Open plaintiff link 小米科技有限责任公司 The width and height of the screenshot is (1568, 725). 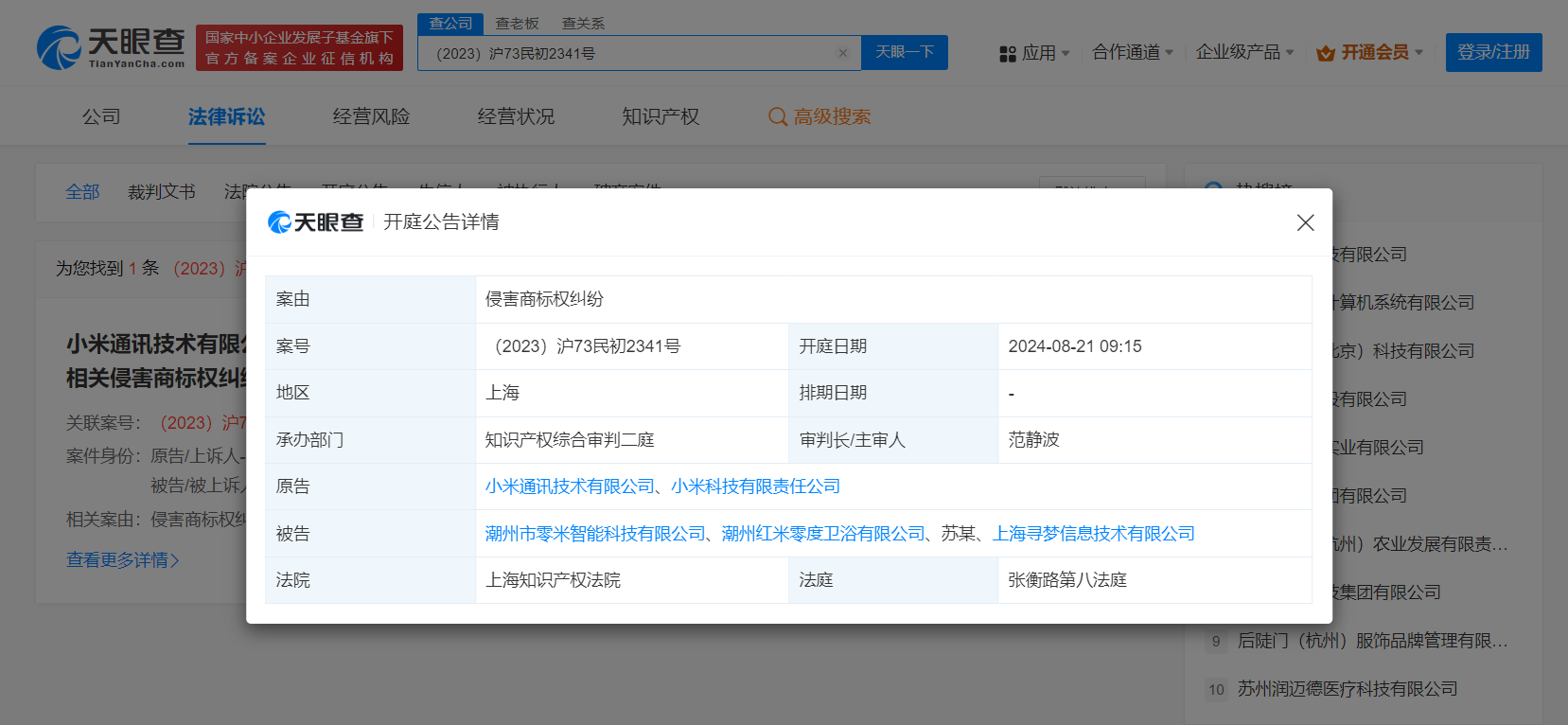pos(755,486)
